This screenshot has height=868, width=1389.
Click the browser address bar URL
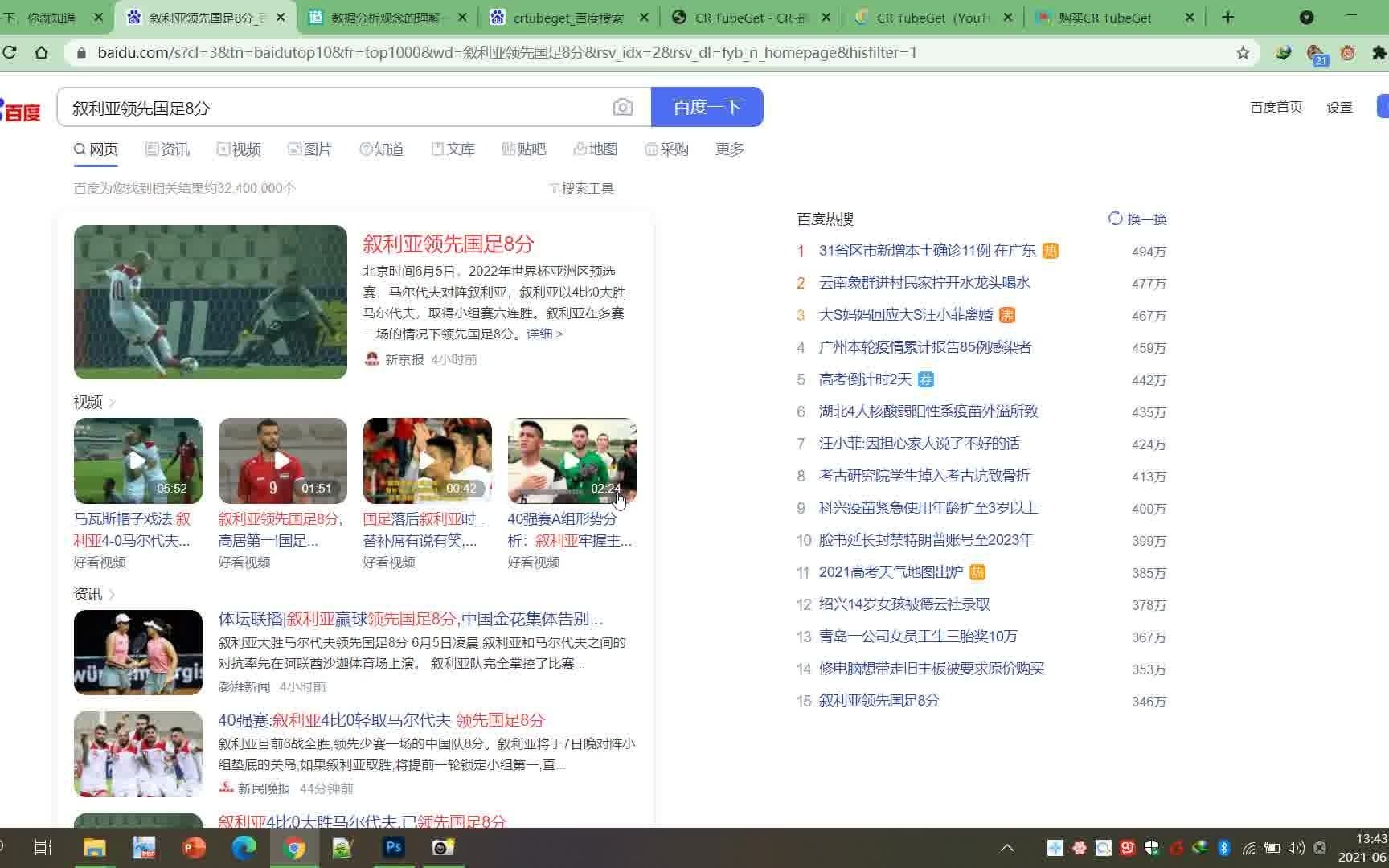click(x=506, y=53)
